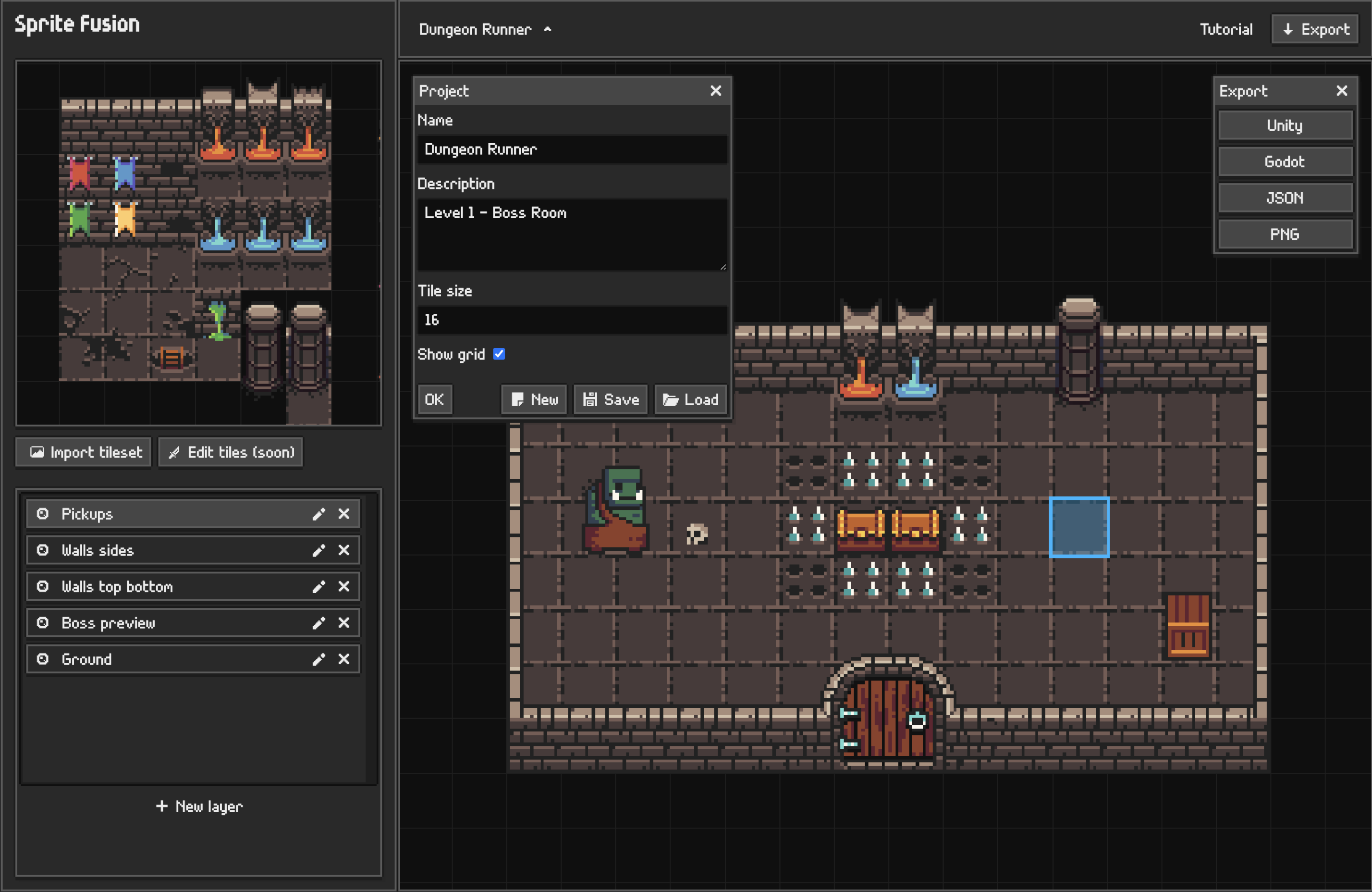This screenshot has height=892, width=1372.
Task: Select the Godot export option
Action: (1285, 162)
